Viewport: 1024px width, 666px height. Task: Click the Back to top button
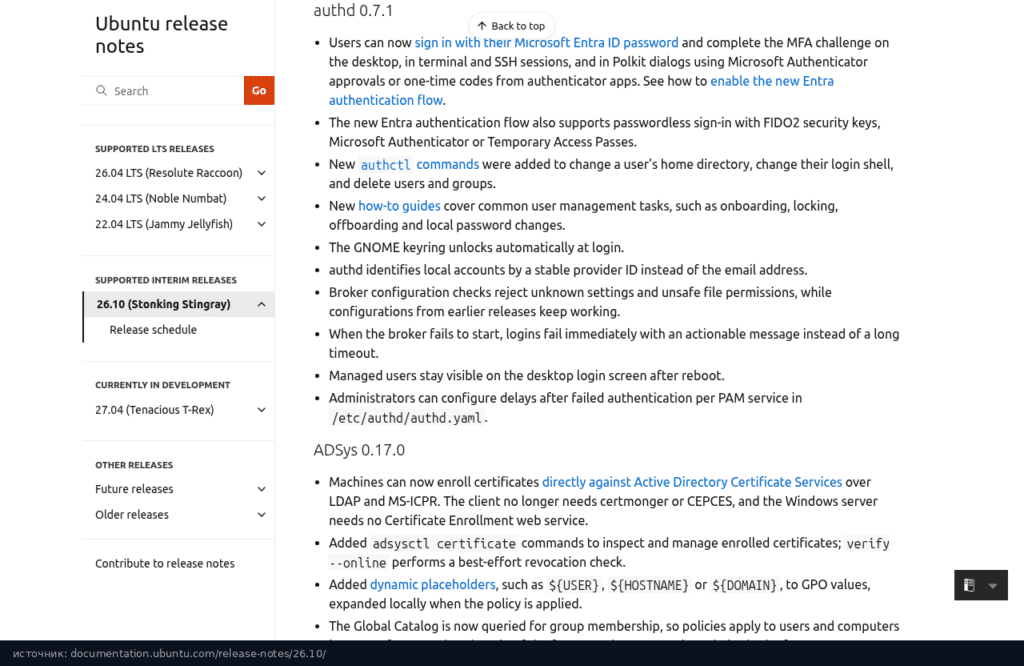coord(511,26)
